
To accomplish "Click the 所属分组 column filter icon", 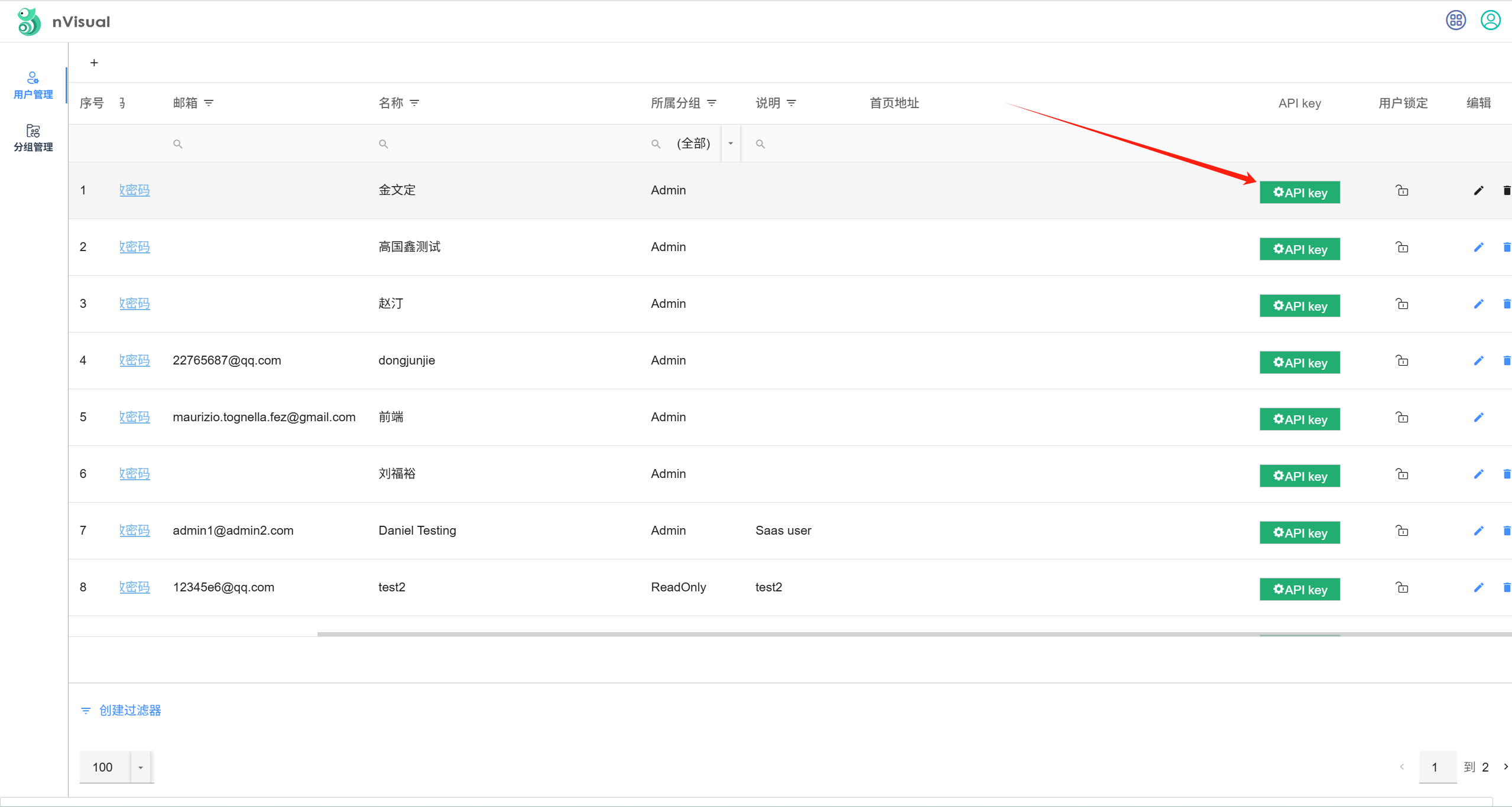I will click(x=712, y=103).
